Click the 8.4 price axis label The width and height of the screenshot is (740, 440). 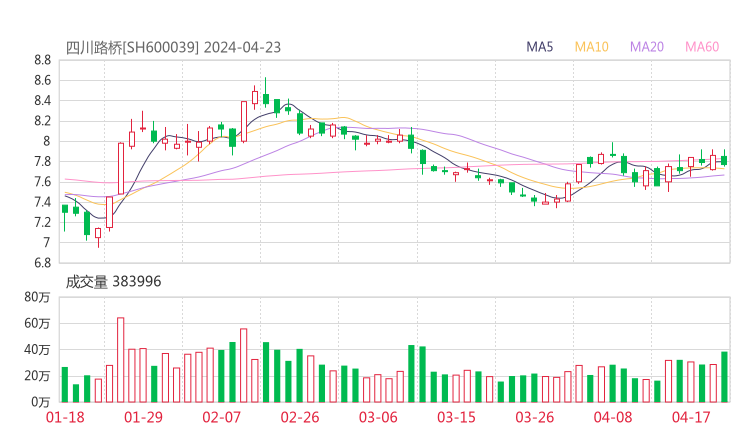[42, 101]
